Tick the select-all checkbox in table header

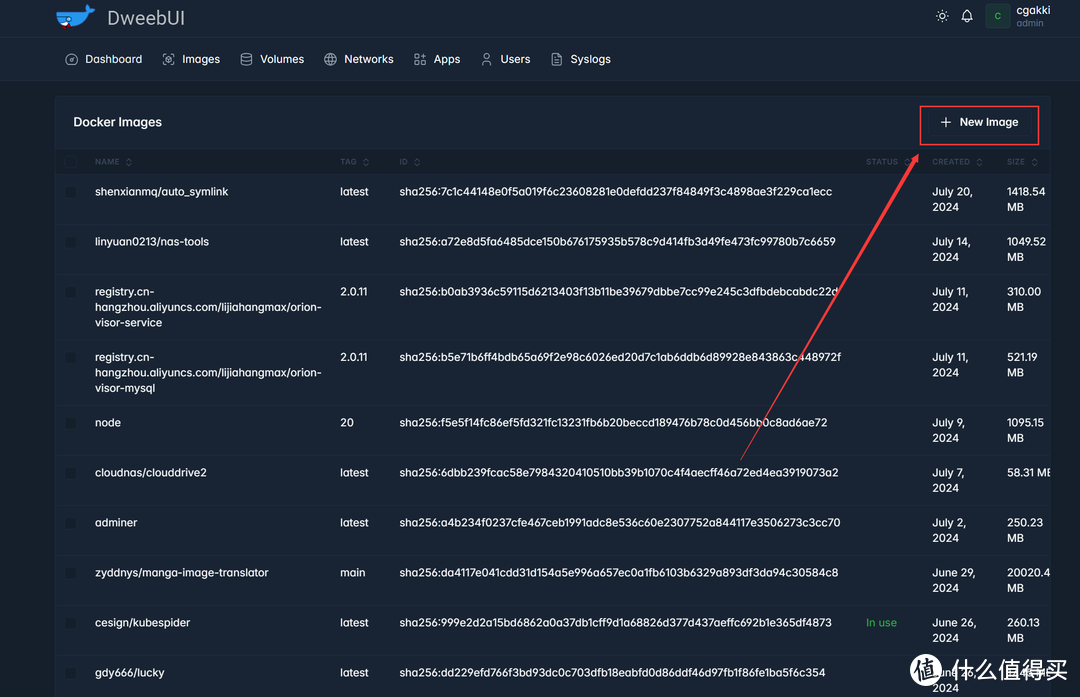pyautogui.click(x=70, y=162)
